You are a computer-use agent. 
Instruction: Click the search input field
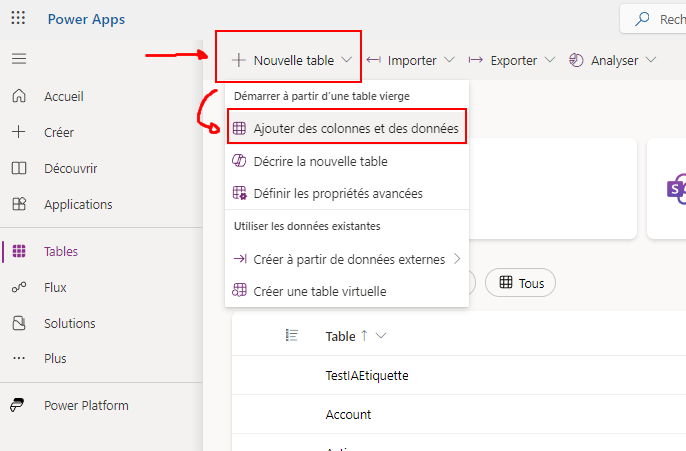[654, 19]
